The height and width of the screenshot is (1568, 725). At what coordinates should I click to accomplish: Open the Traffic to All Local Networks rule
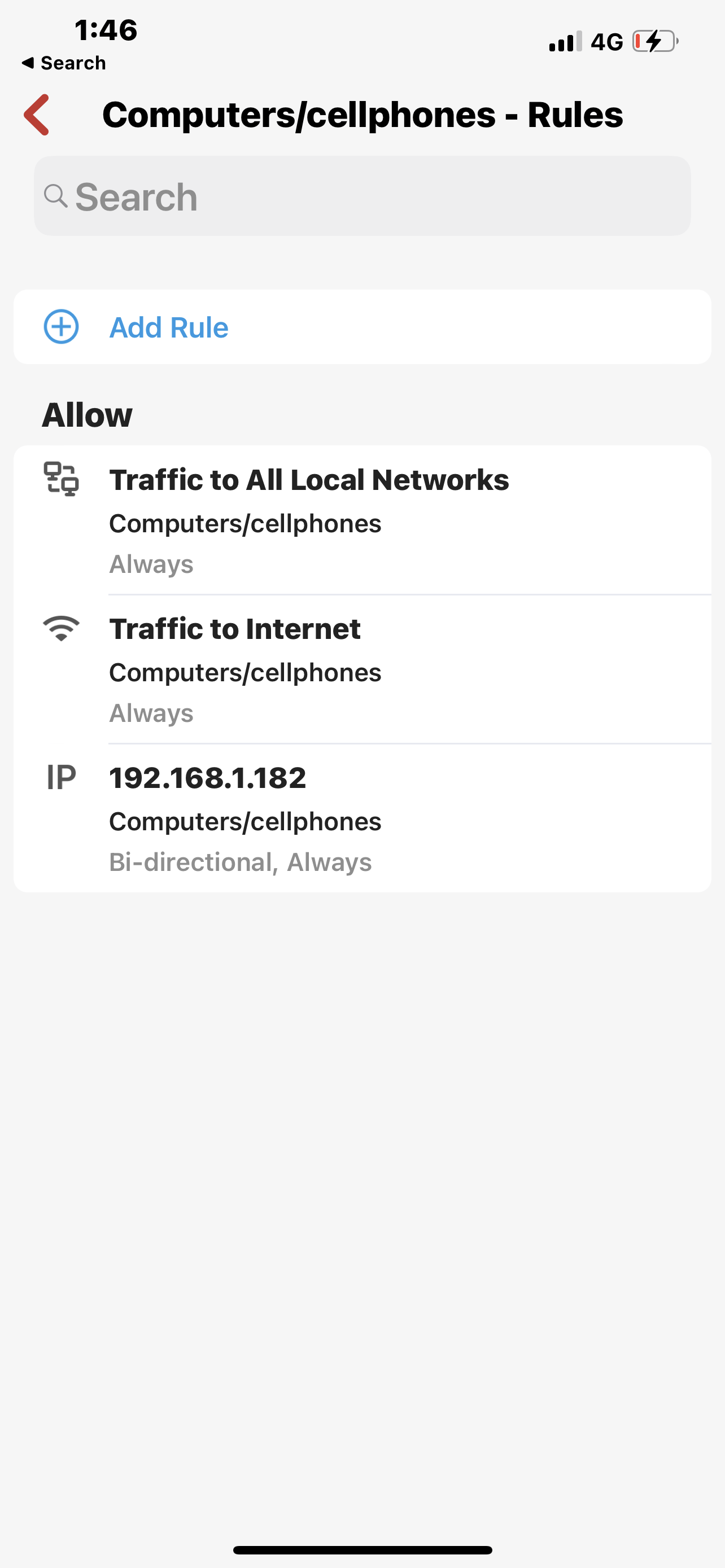[x=309, y=480]
